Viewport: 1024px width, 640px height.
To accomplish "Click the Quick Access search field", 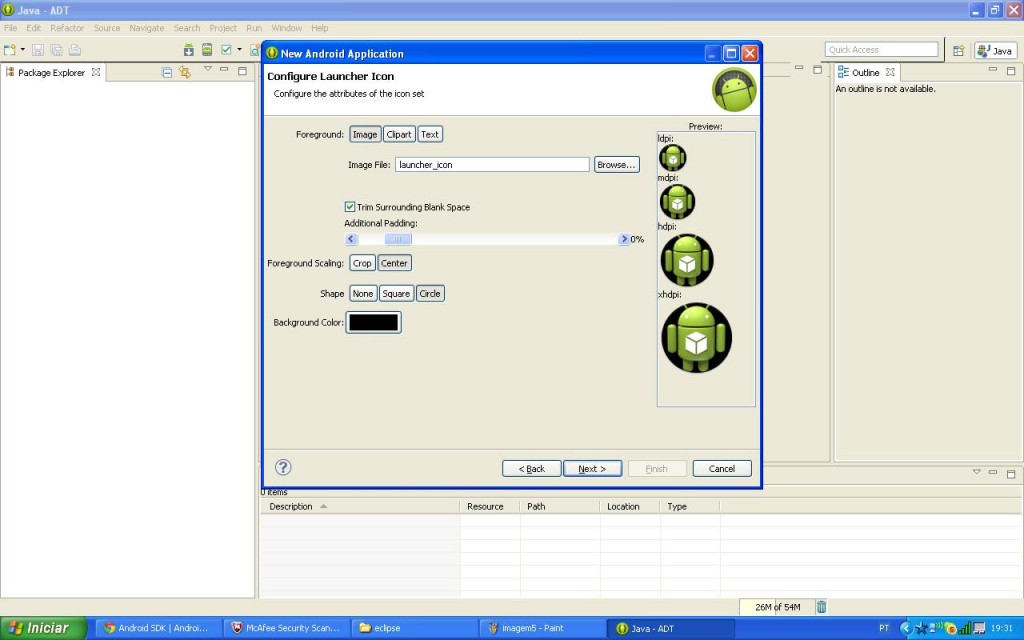I will pos(882,50).
